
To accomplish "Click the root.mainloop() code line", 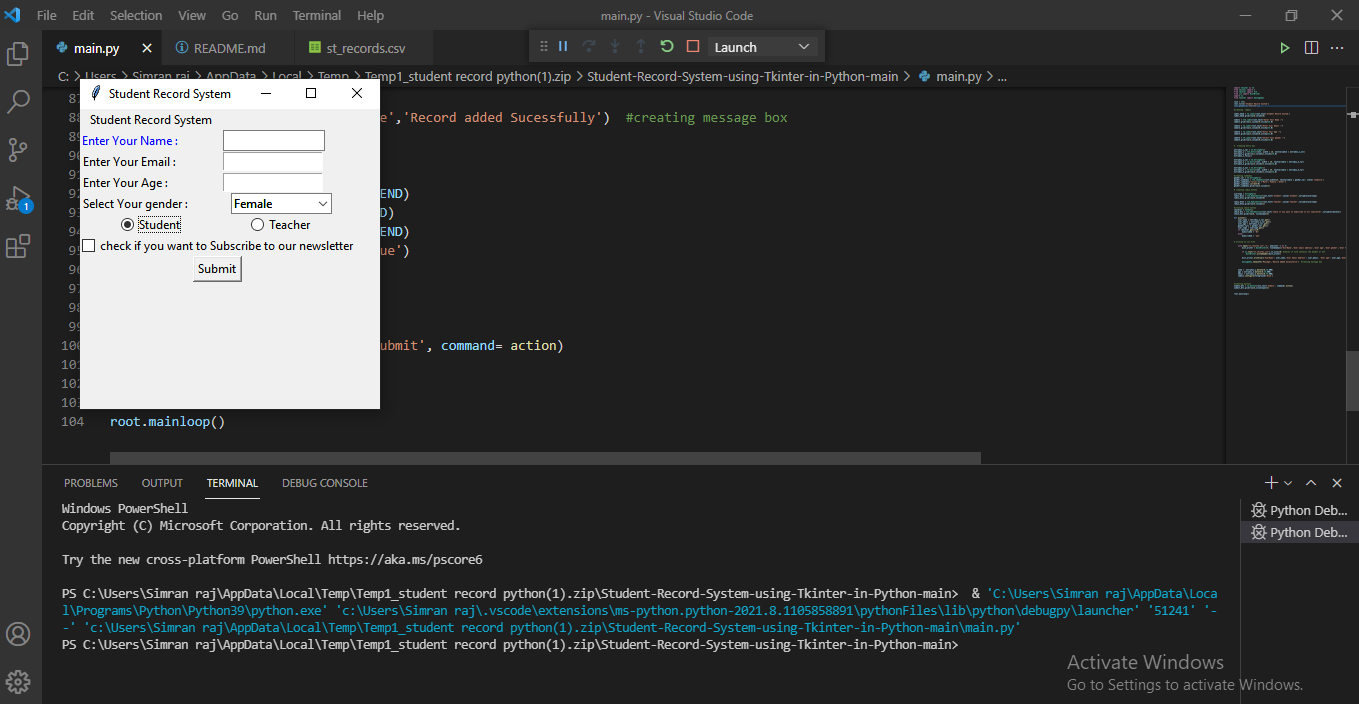I will coord(167,421).
